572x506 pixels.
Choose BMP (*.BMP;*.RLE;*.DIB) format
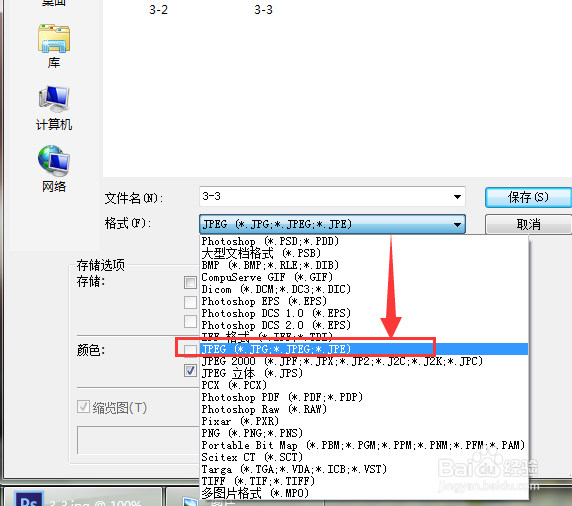pyautogui.click(x=364, y=265)
